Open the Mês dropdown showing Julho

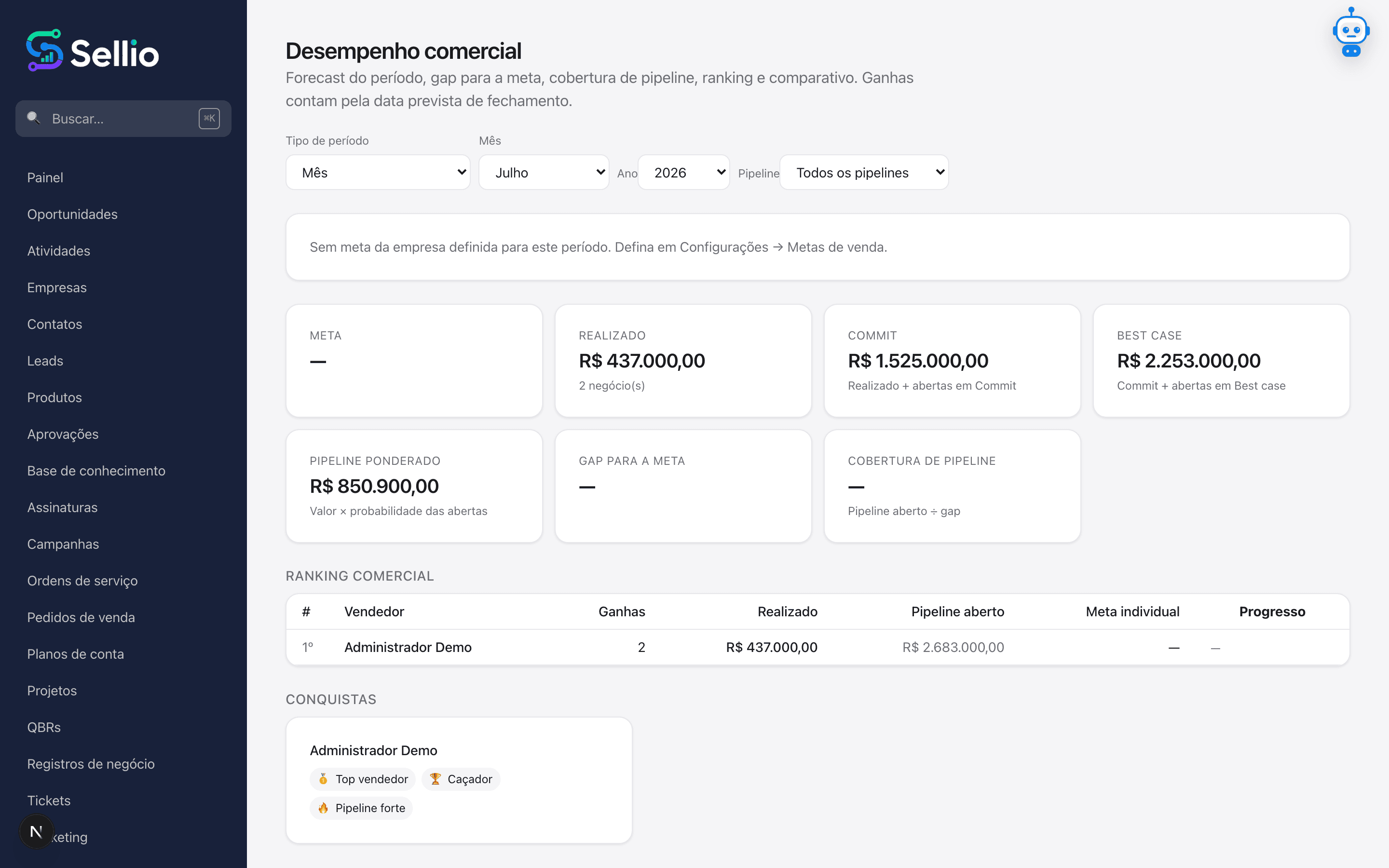point(544,172)
